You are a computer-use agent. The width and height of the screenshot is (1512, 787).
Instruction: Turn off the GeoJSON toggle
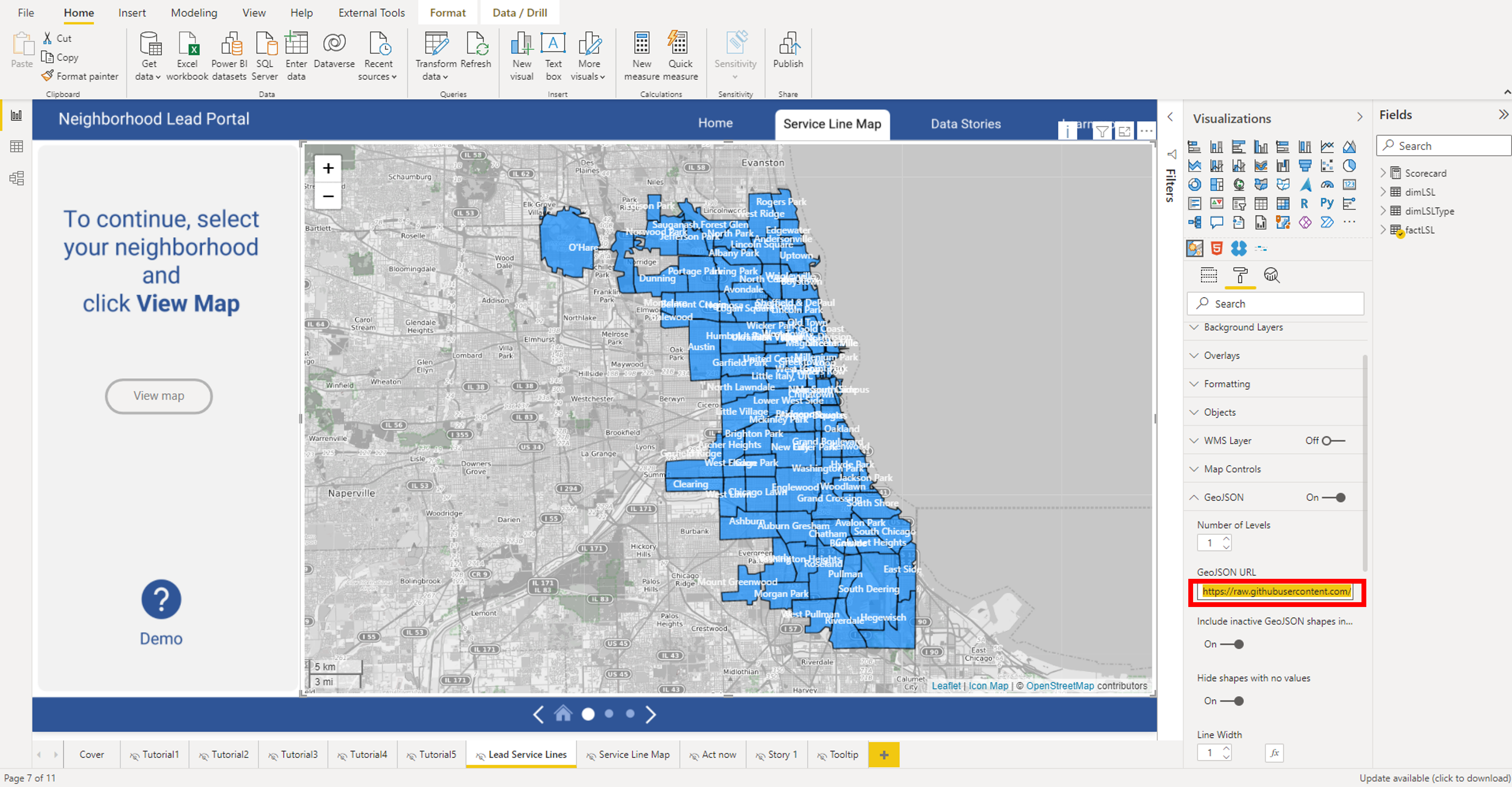point(1334,498)
